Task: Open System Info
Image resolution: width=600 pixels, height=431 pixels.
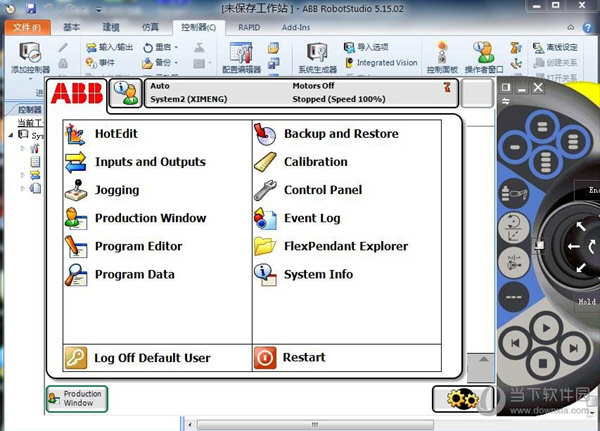Action: [x=303, y=275]
